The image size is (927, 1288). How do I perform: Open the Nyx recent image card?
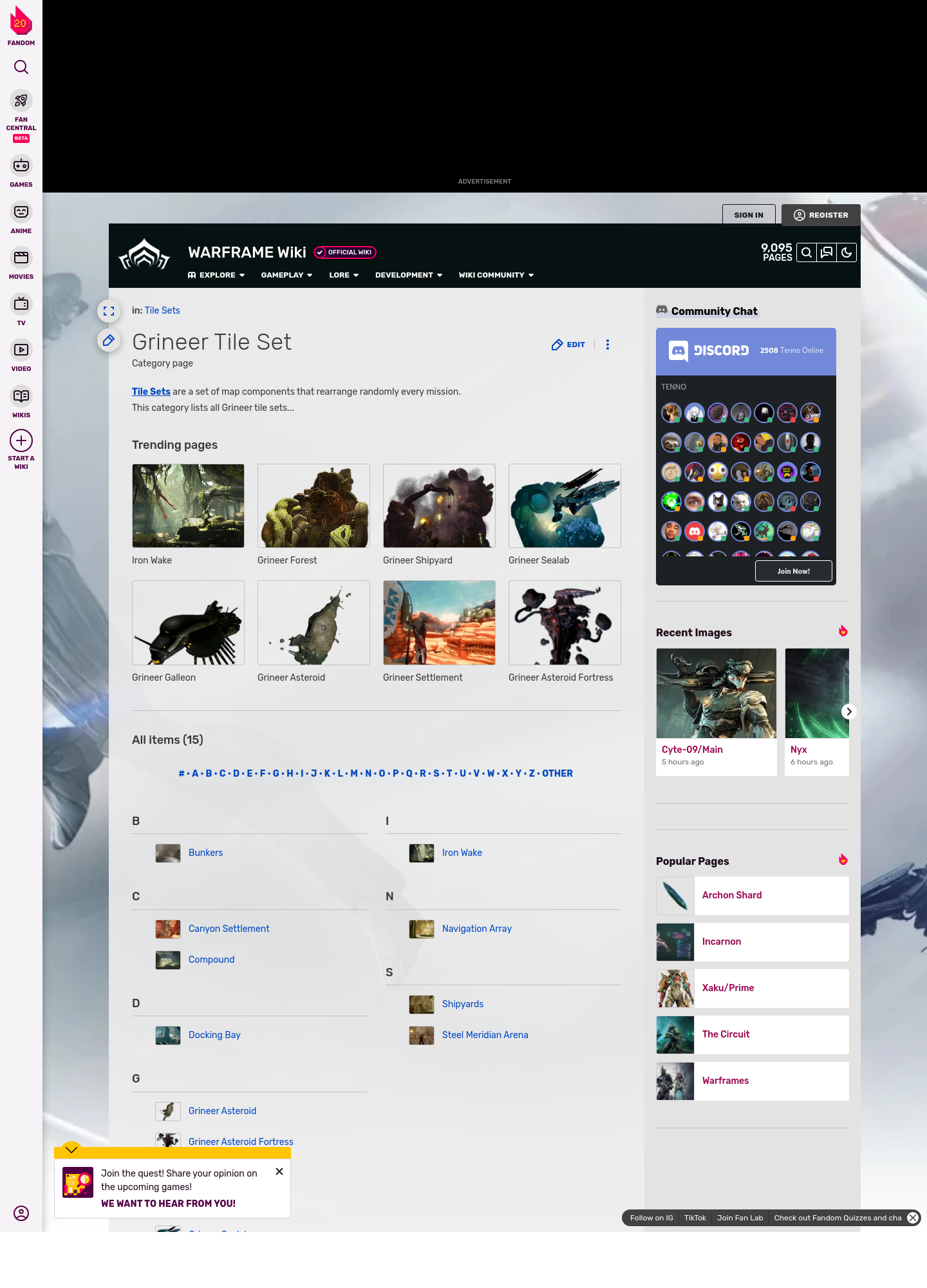817,712
